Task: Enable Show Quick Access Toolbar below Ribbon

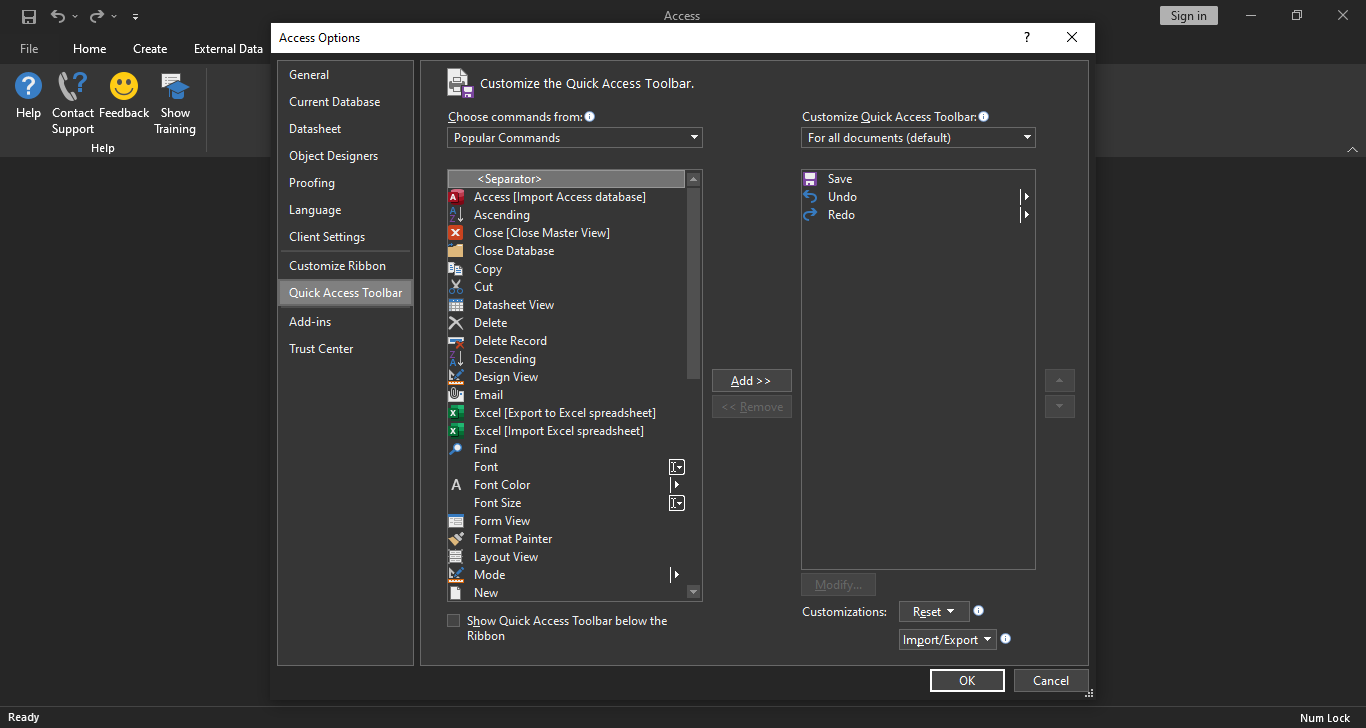Action: (454, 621)
